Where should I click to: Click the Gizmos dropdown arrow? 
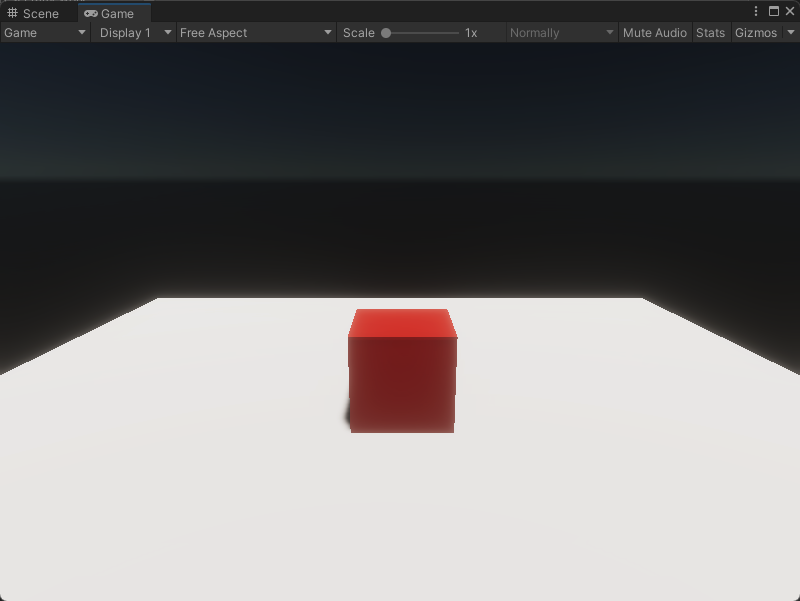pos(790,32)
